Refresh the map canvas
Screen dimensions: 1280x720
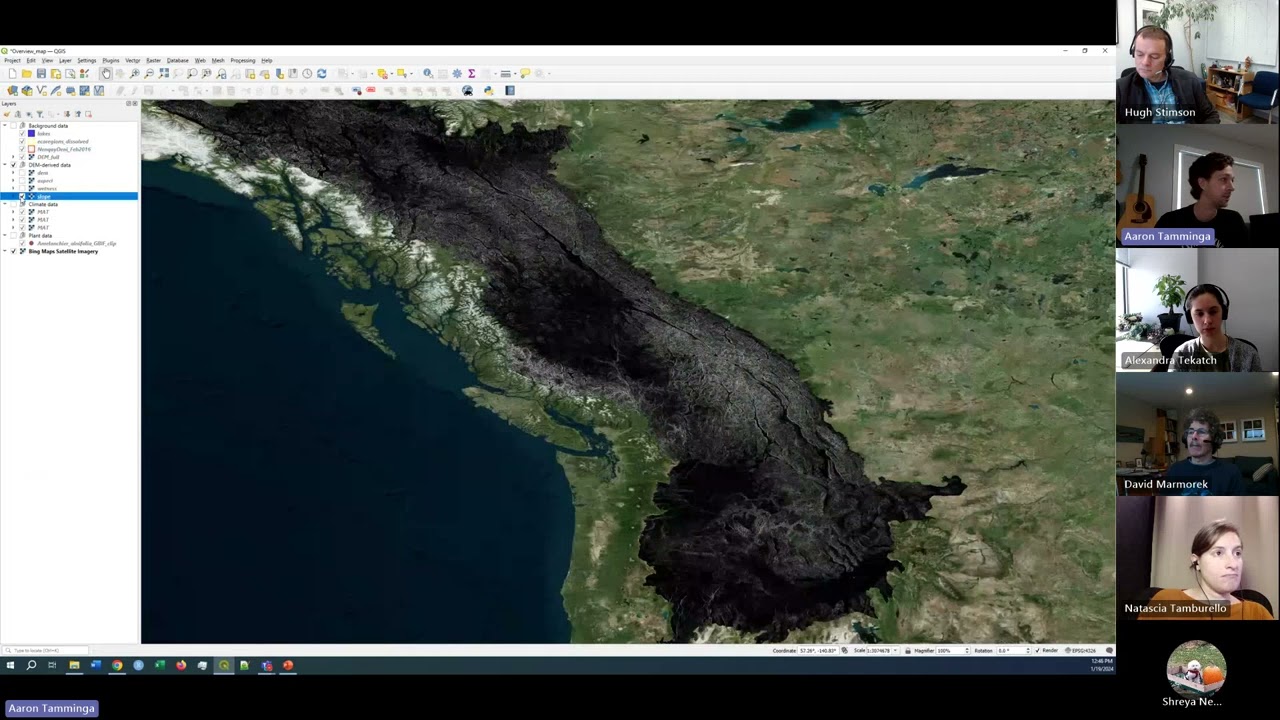(x=322, y=73)
